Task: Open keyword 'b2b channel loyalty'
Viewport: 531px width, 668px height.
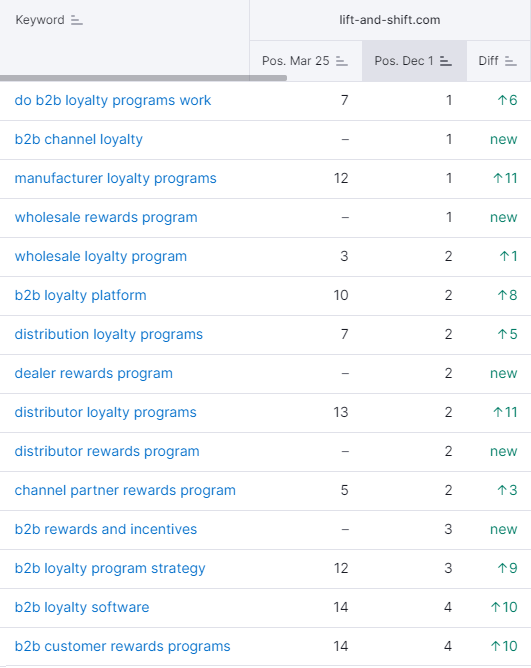Action: pyautogui.click(x=79, y=139)
